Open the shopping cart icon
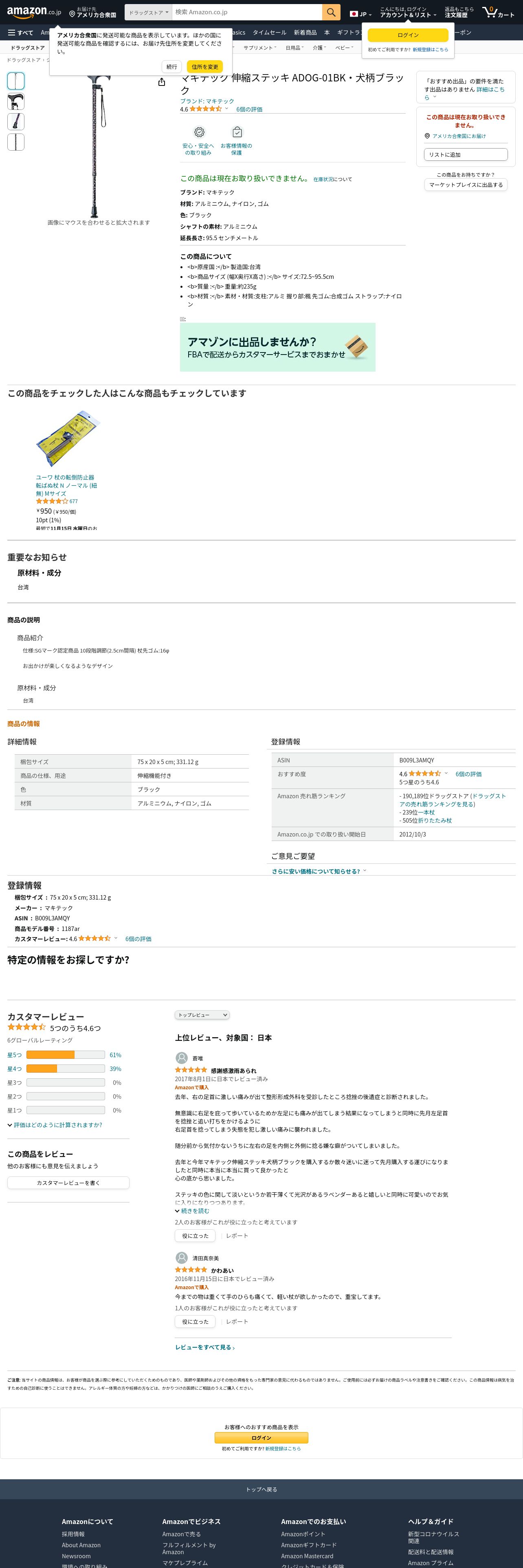Screen dimensions: 523x1568 click(x=498, y=12)
